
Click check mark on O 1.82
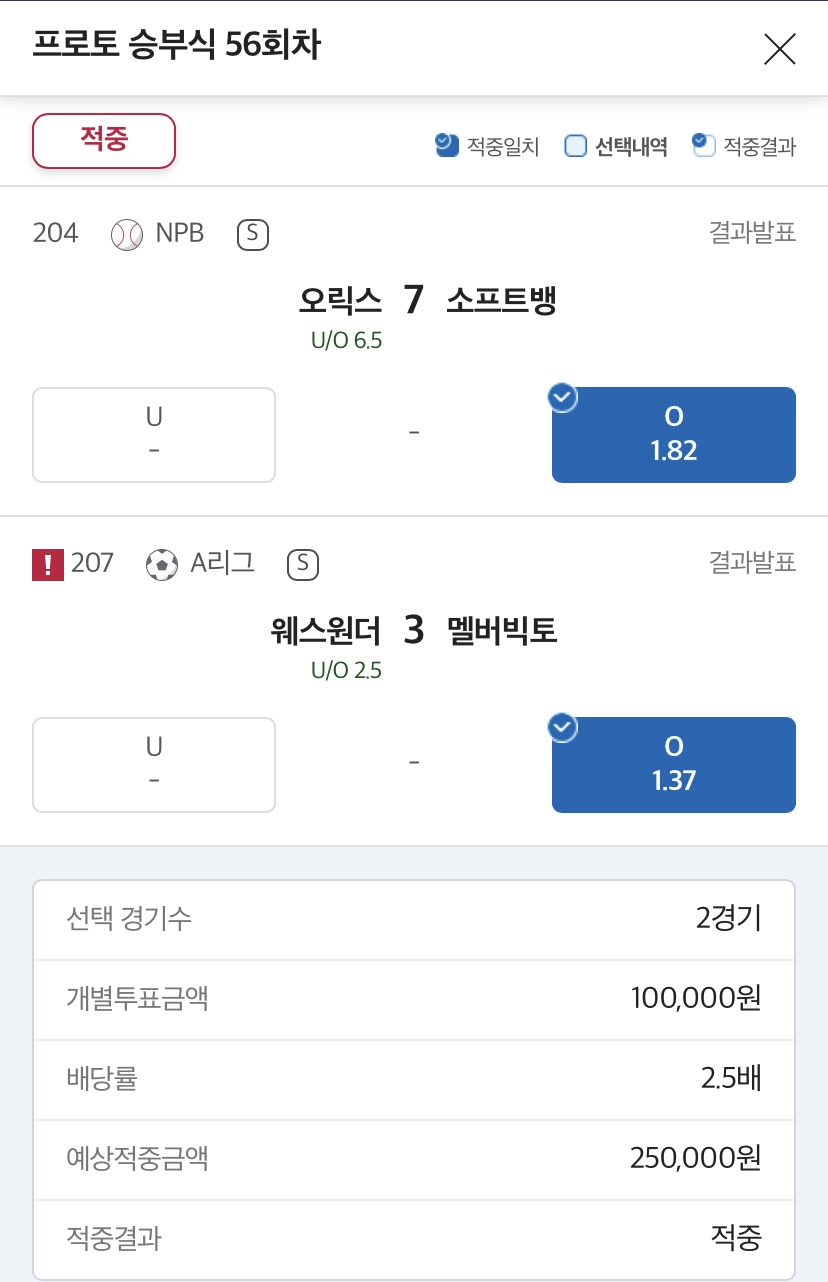(563, 398)
